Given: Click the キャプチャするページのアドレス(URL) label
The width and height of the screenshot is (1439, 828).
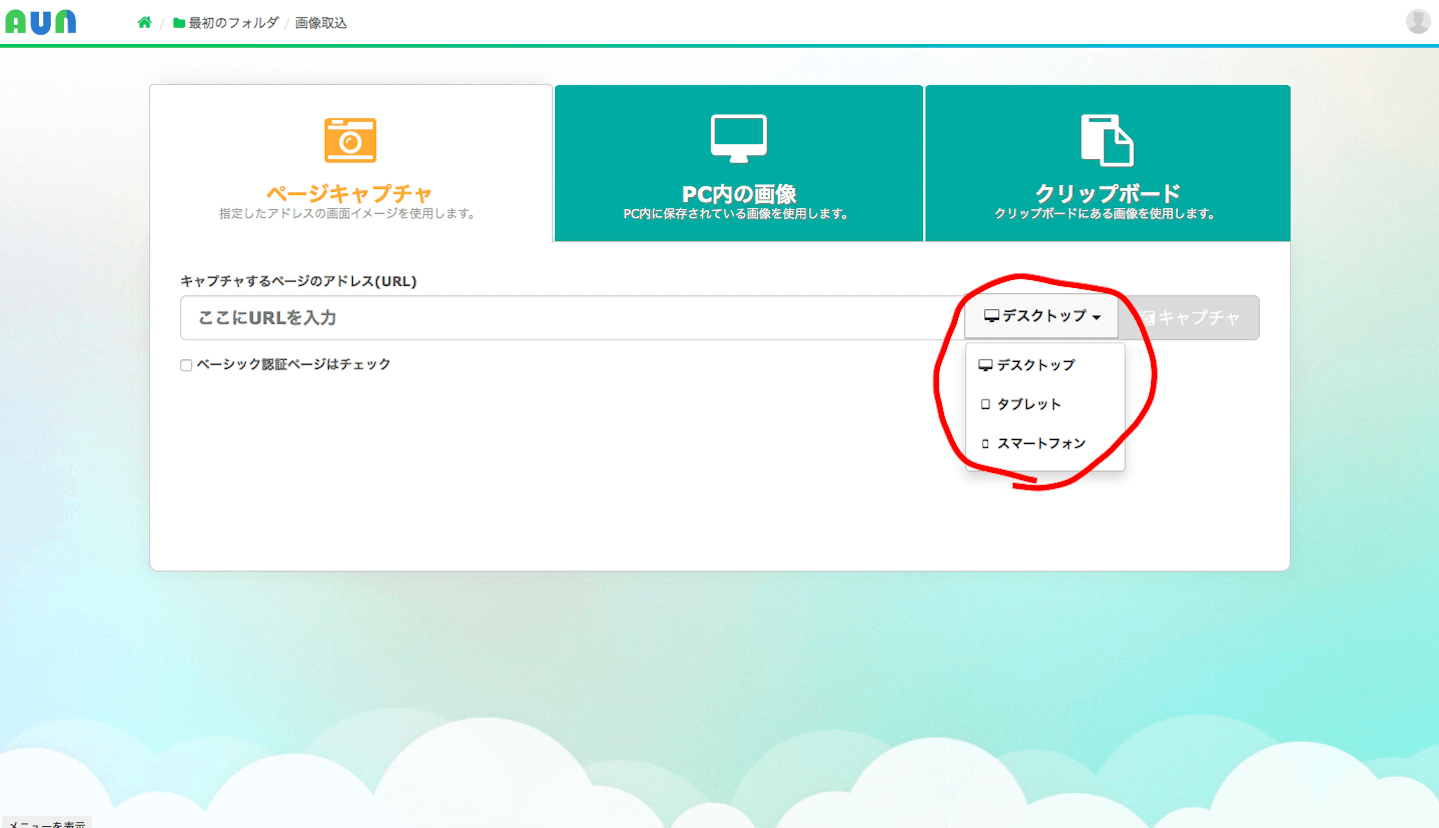Looking at the screenshot, I should pyautogui.click(x=298, y=281).
